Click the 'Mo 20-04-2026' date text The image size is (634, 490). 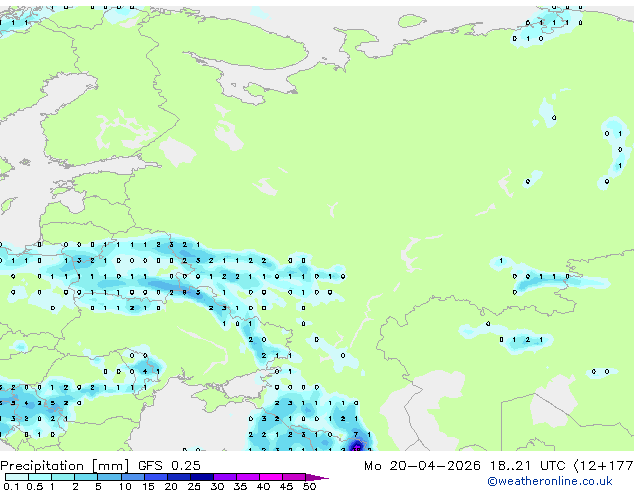pyautogui.click(x=422, y=465)
